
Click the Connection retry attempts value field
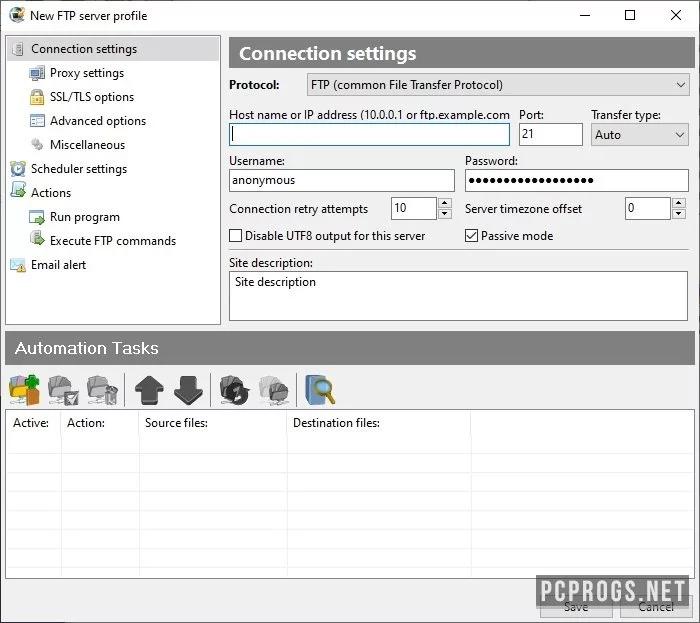pyautogui.click(x=414, y=208)
